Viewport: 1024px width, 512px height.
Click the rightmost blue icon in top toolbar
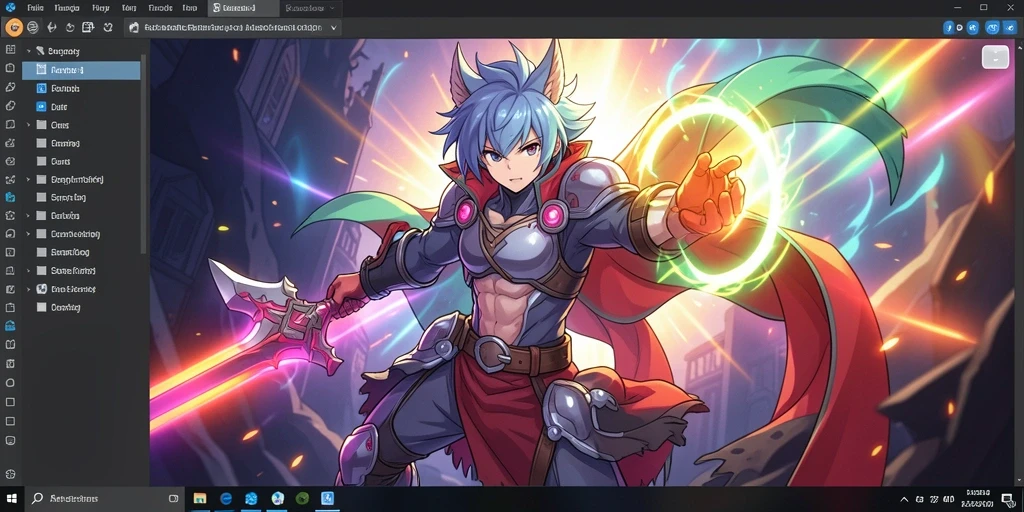click(1009, 27)
